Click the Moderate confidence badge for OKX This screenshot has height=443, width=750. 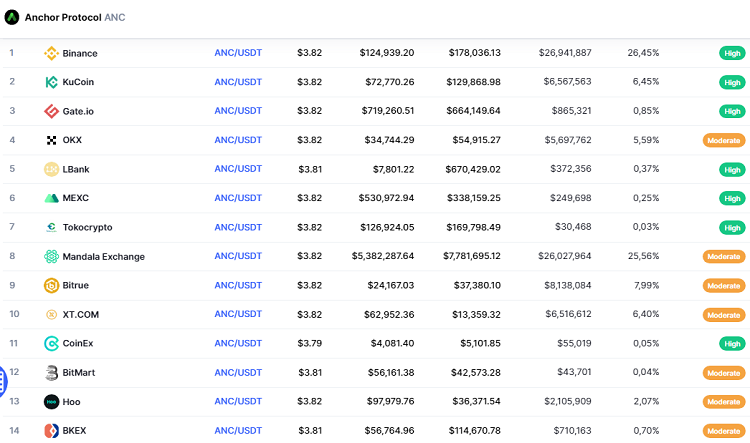pyautogui.click(x=724, y=140)
